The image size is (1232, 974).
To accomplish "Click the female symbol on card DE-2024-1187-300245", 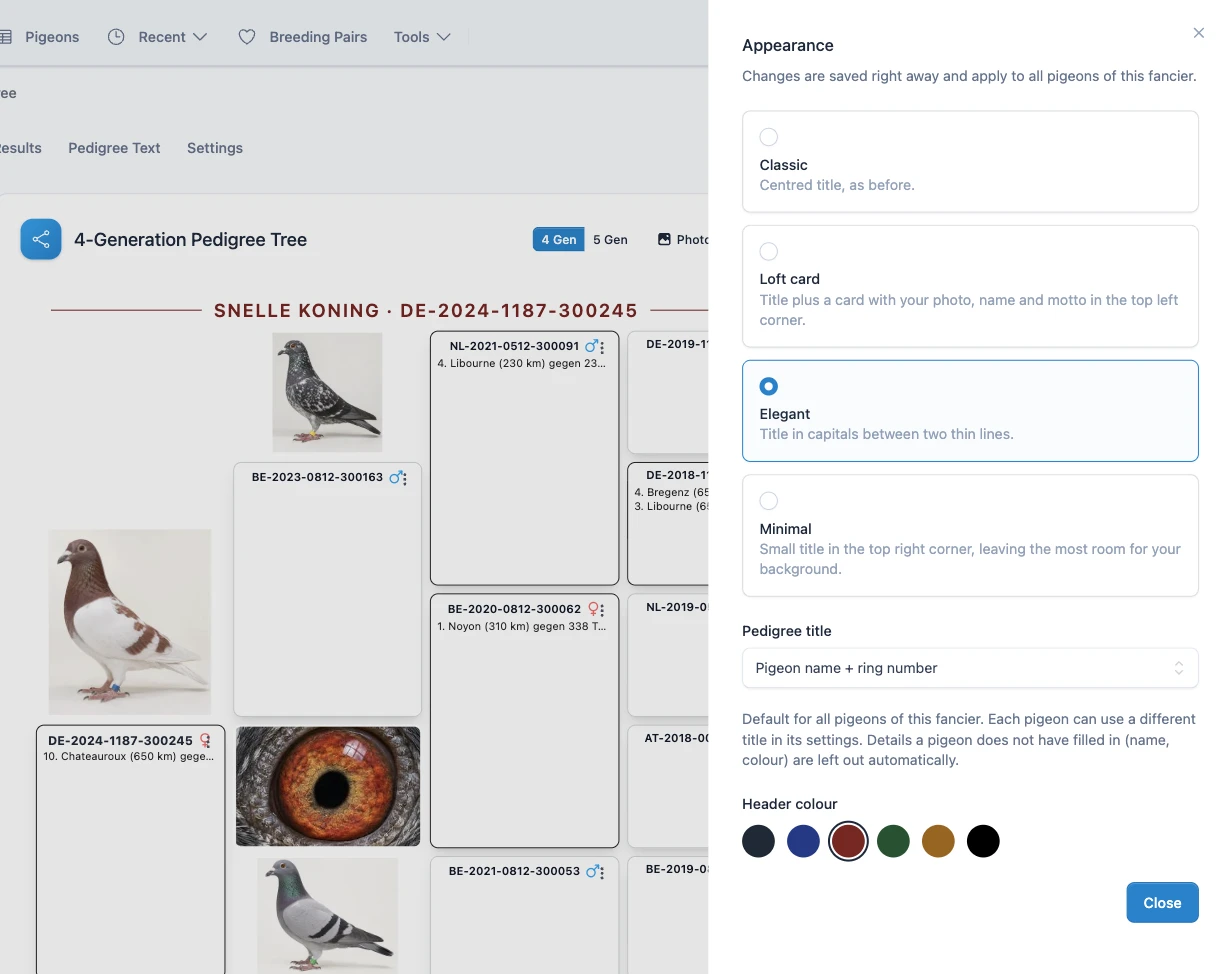I will tap(204, 741).
